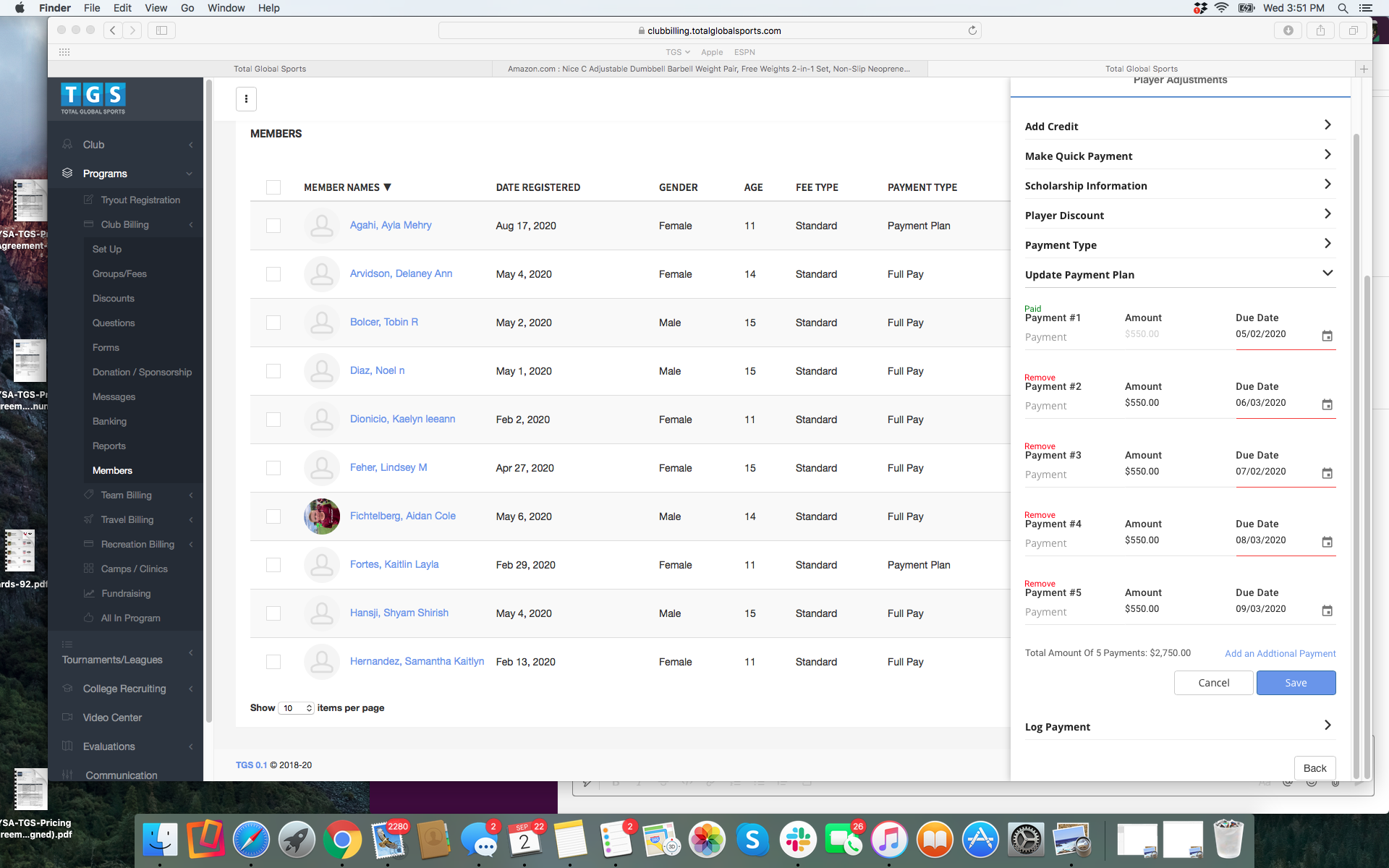
Task: Check the box for Arvidson, Delaney Ann
Action: coord(273,274)
